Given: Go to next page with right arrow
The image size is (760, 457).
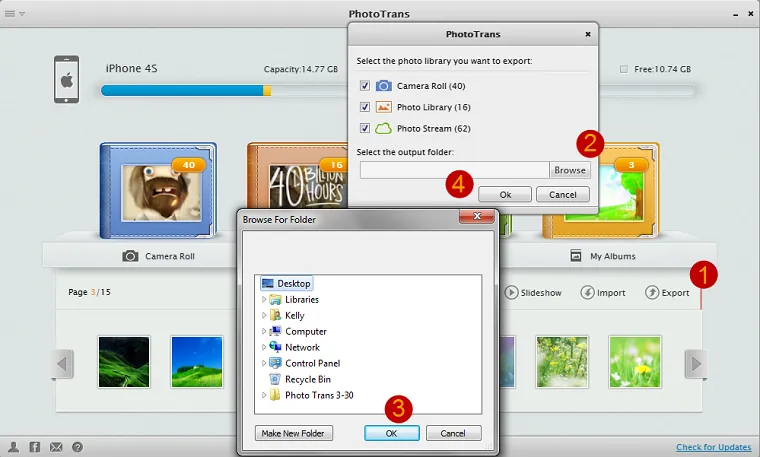Looking at the screenshot, I should [696, 363].
